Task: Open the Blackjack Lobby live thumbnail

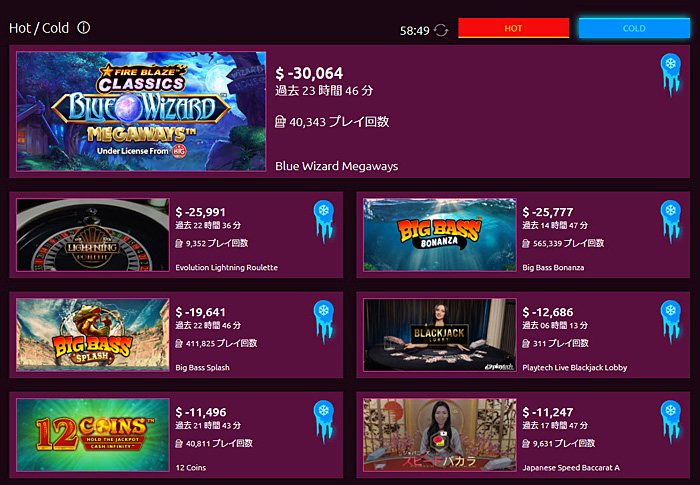Action: [440, 335]
